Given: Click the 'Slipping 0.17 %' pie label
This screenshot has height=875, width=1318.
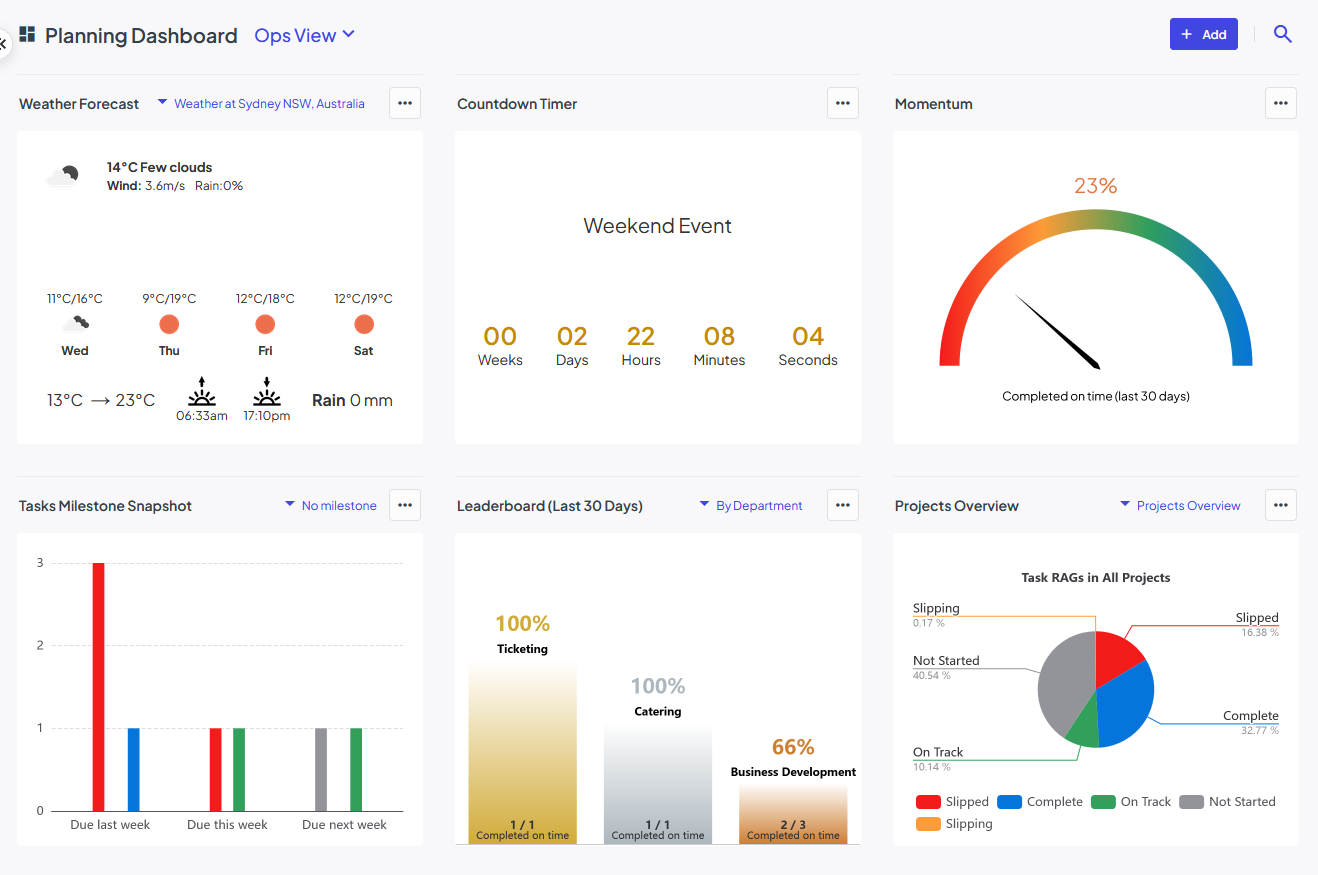Looking at the screenshot, I should (x=936, y=614).
